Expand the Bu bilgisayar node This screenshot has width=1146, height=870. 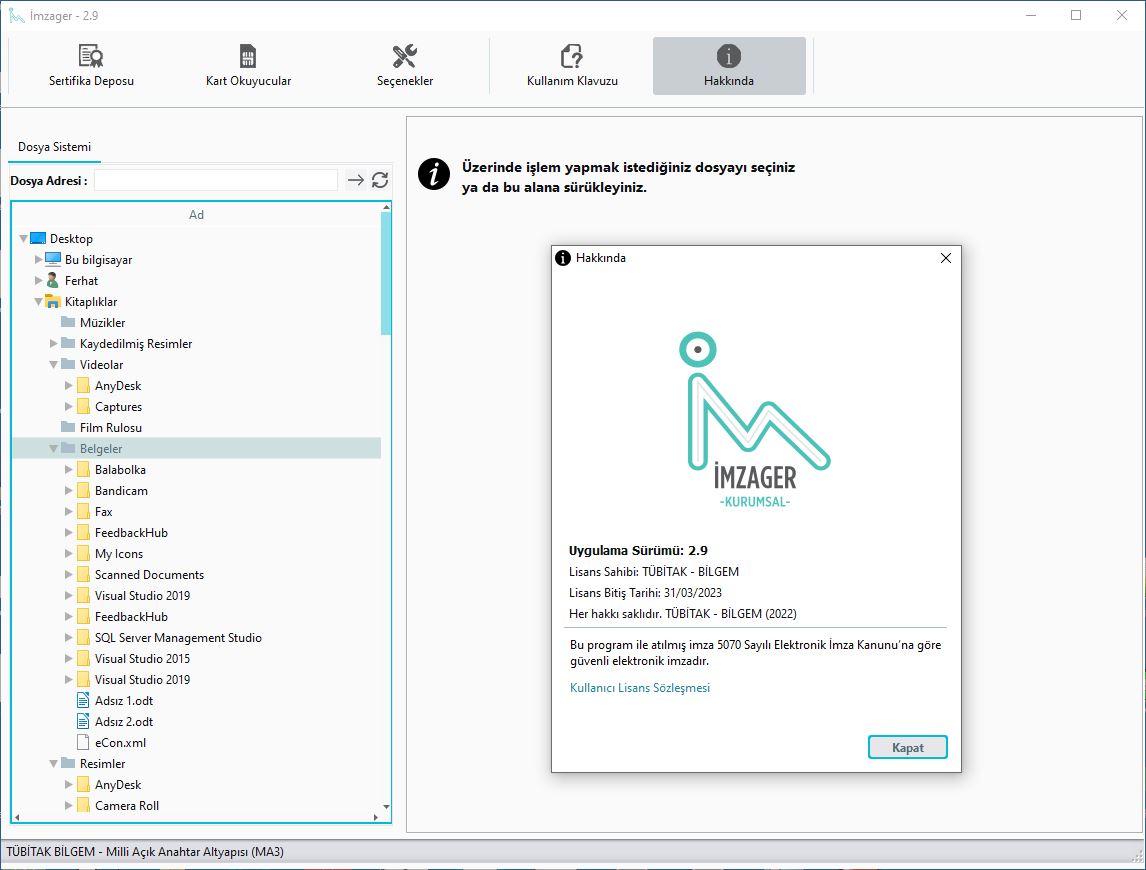point(39,260)
